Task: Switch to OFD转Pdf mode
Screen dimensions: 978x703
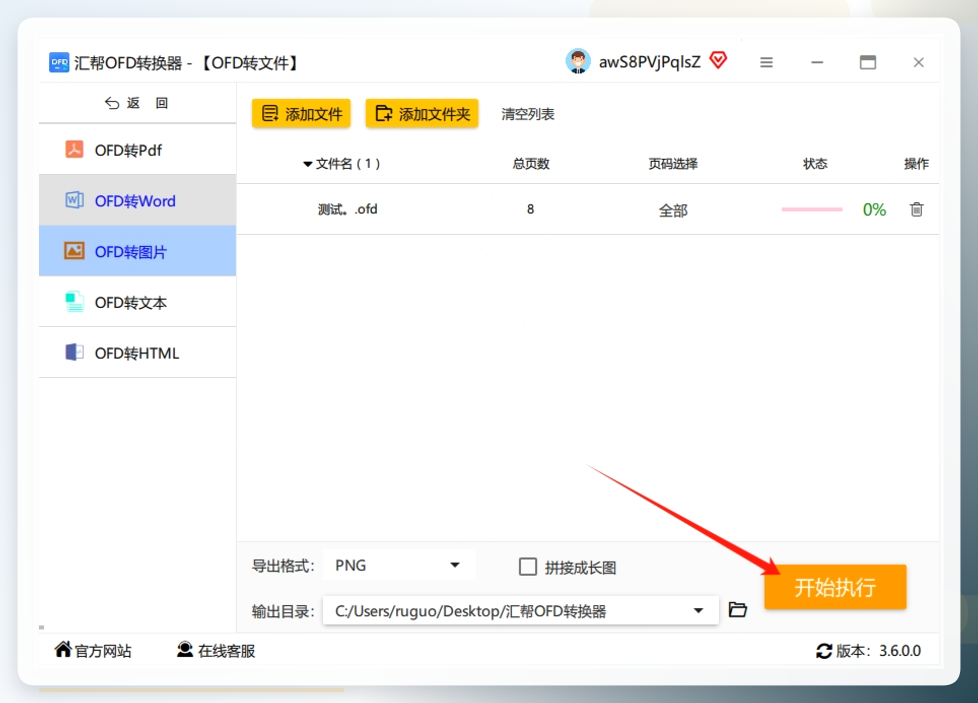Action: (x=137, y=150)
